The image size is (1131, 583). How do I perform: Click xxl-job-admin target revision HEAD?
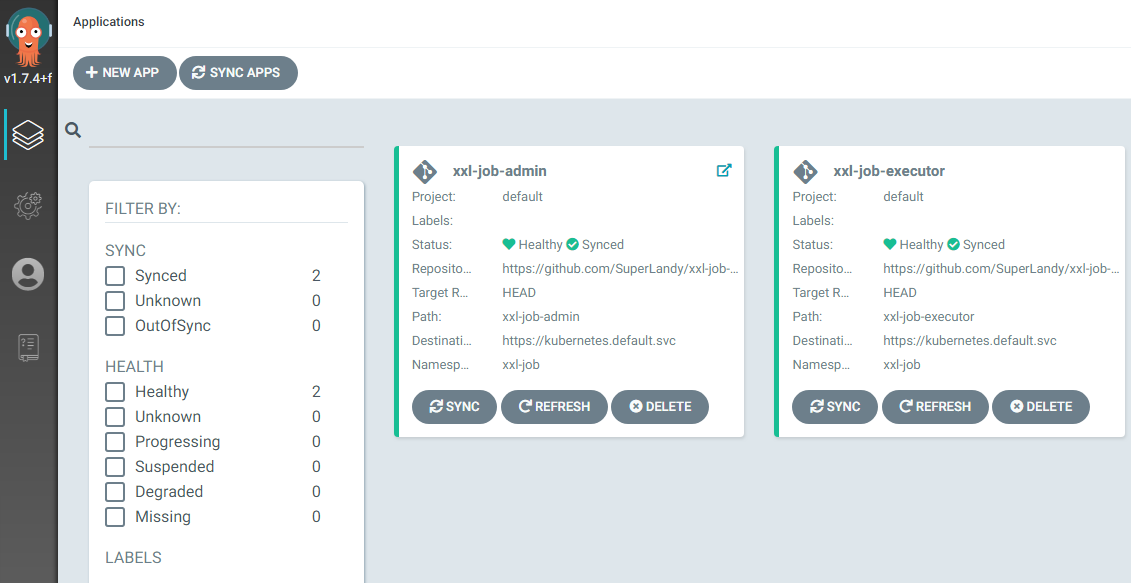519,293
